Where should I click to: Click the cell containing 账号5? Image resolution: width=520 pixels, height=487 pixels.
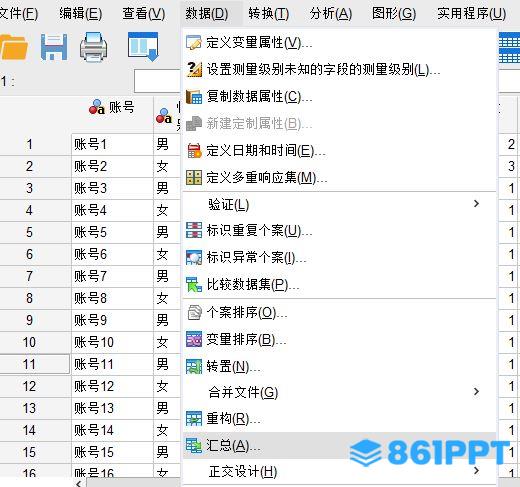point(112,232)
